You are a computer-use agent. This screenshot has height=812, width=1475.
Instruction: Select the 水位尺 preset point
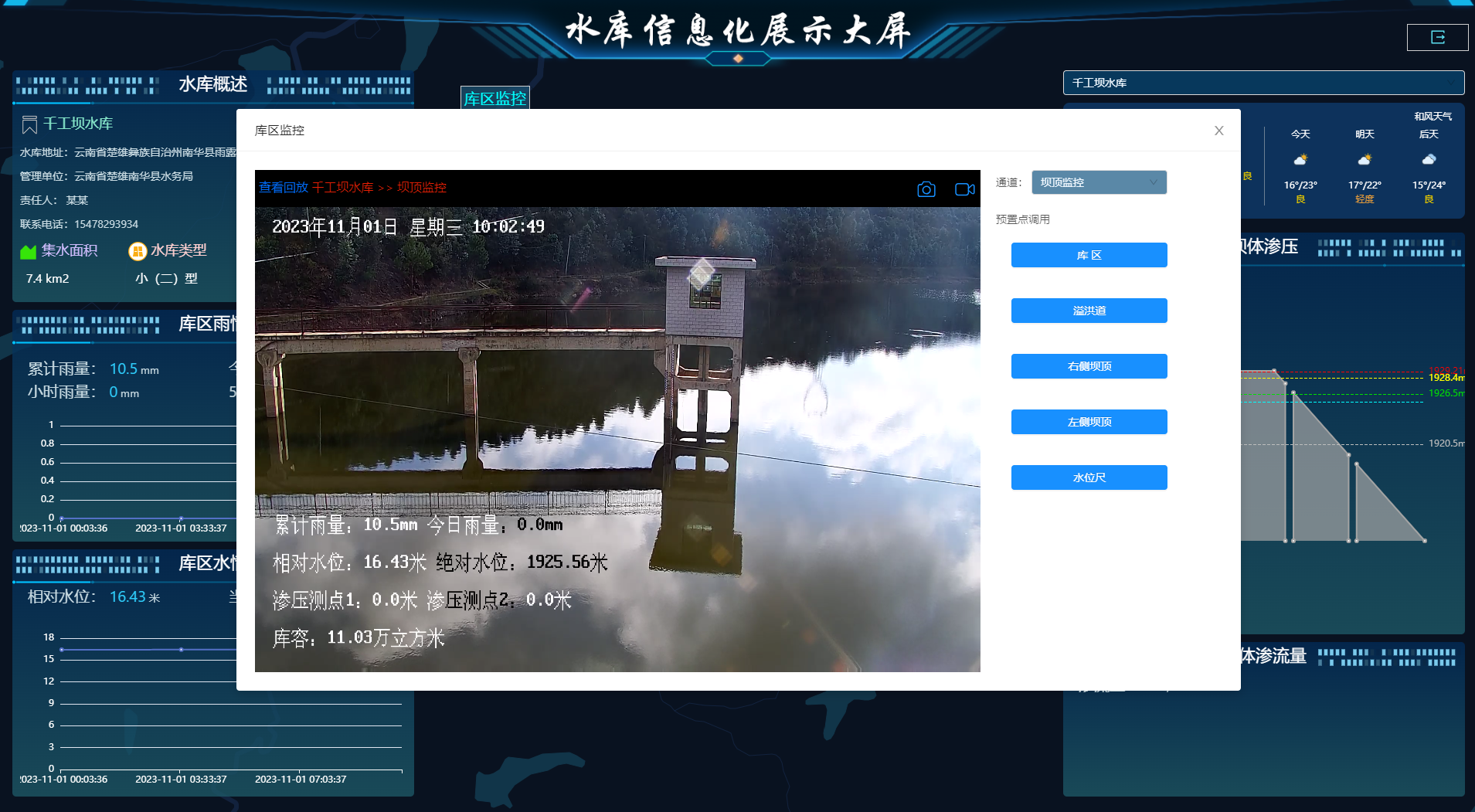(1089, 477)
